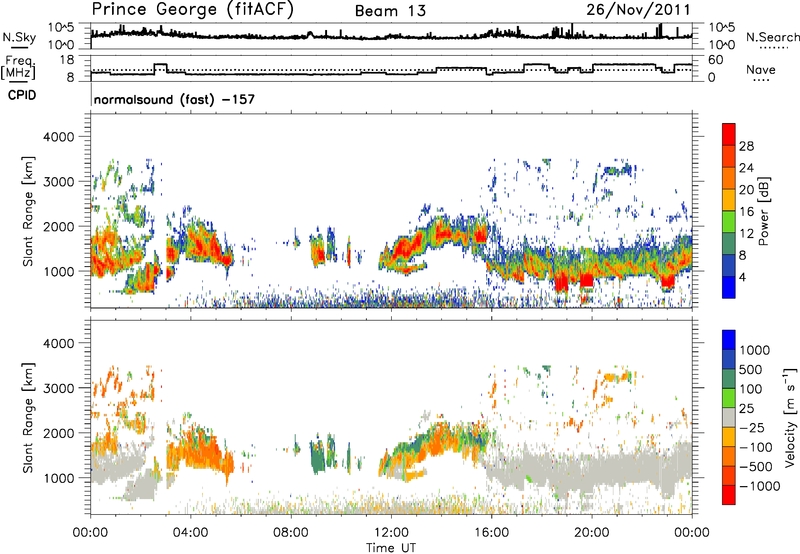Click the '-25' label on Velocity colorbar
Viewport: 800px width, 554px height.
click(752, 428)
